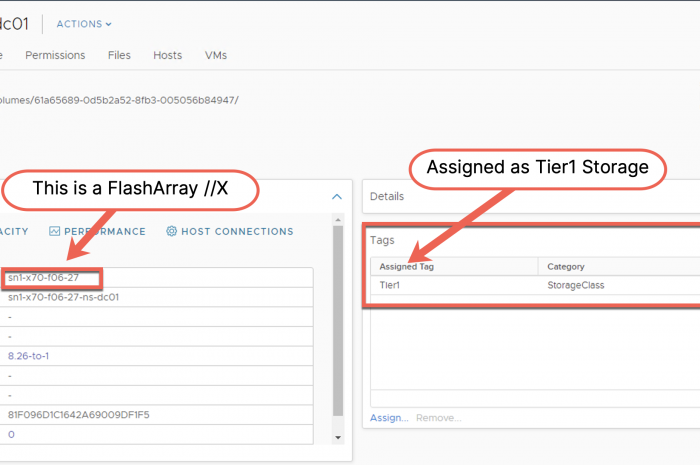The width and height of the screenshot is (700, 465).
Task: Sort by Category column header
Action: 566,267
